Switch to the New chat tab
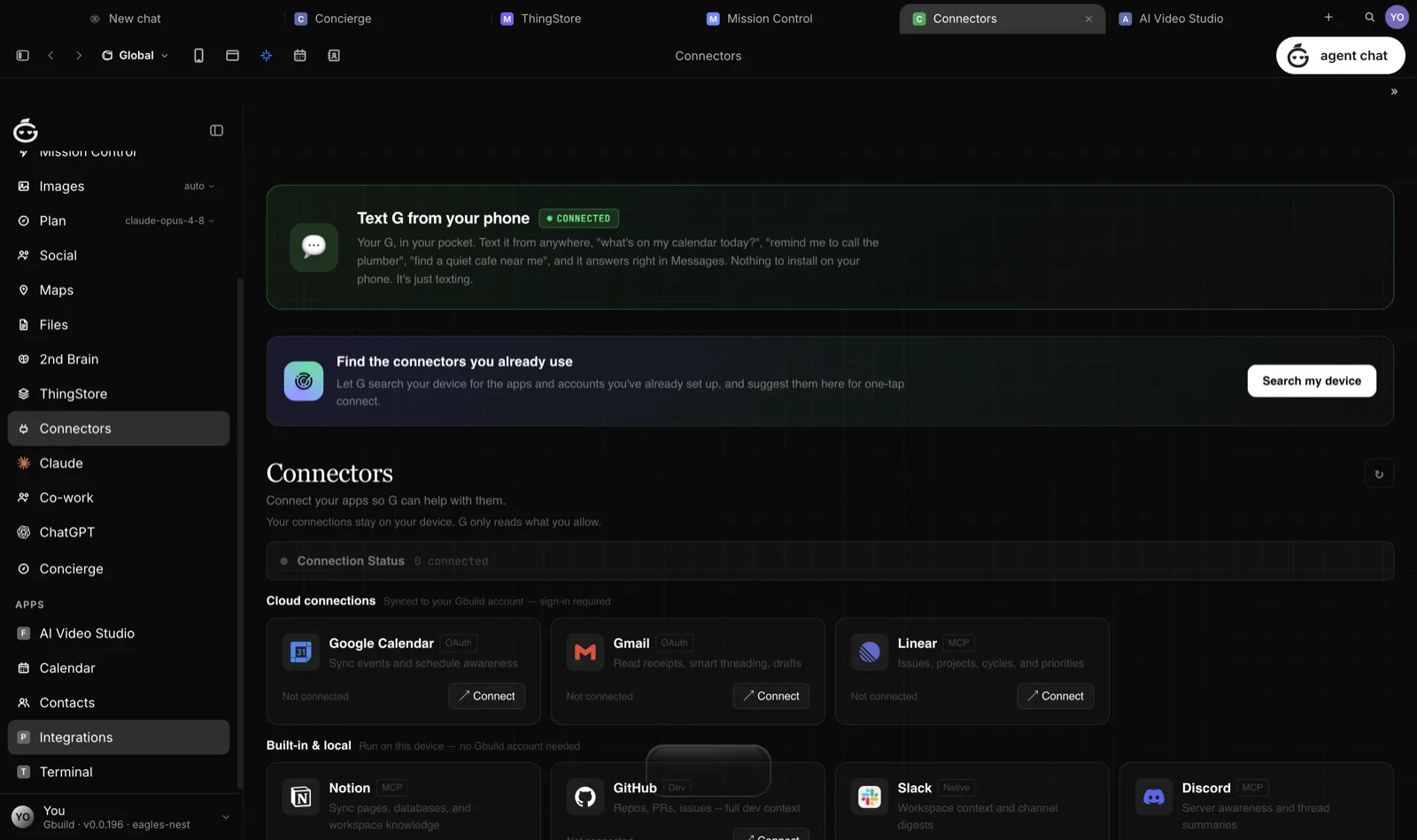Screen dimensions: 1417x840 tap(125, 18)
